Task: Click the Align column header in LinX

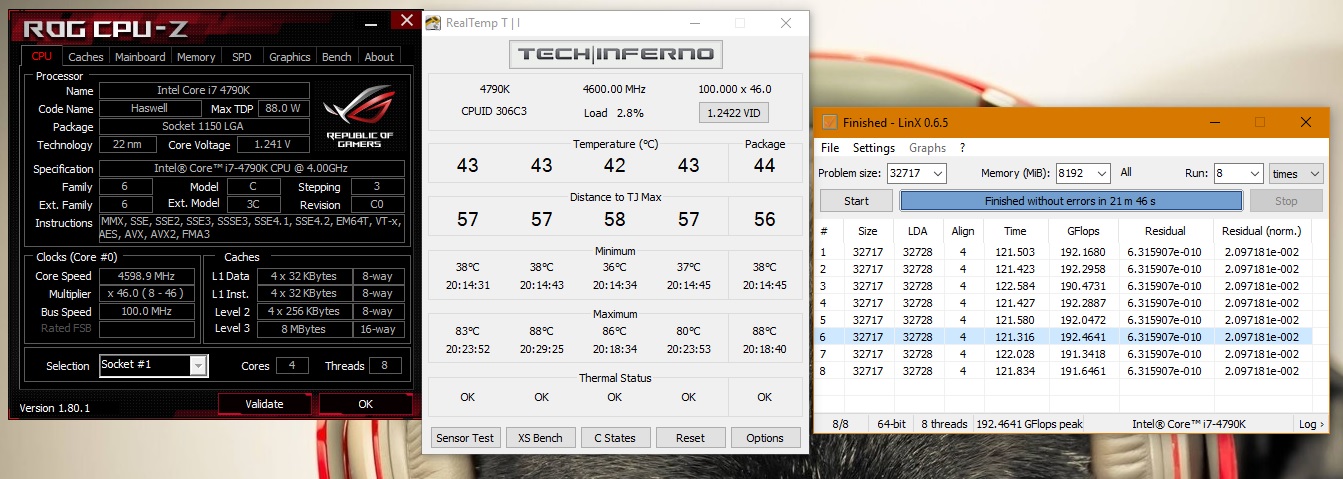Action: pyautogui.click(x=963, y=231)
